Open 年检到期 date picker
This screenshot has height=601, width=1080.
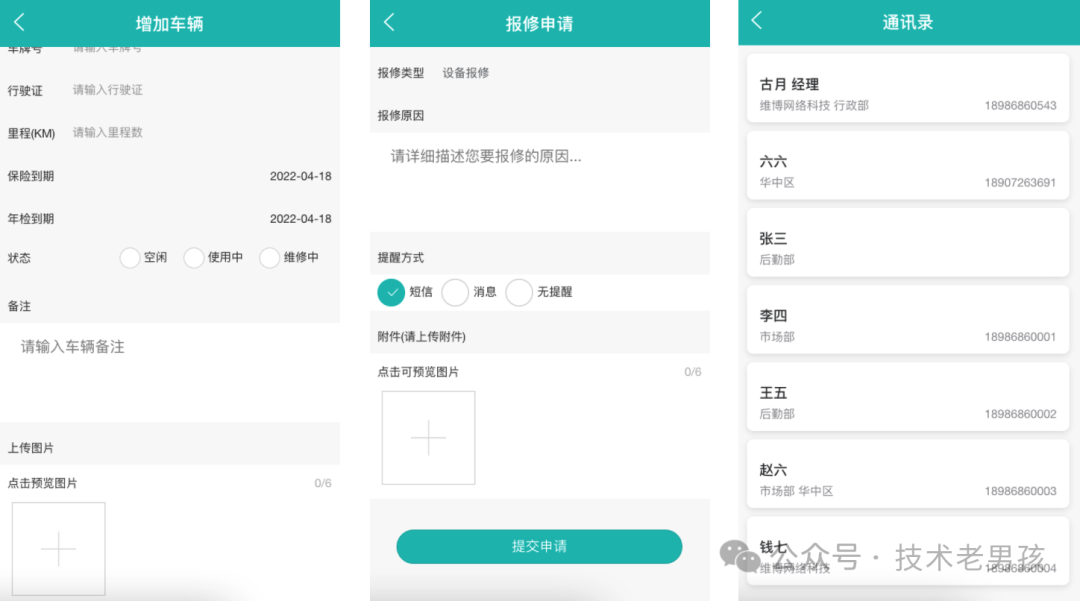(x=300, y=219)
